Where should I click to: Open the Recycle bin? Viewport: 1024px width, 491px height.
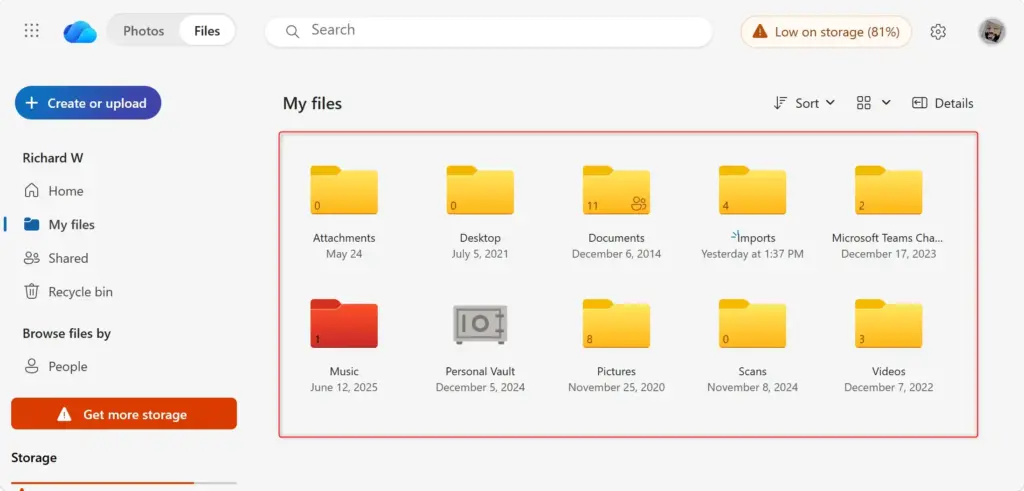pos(80,292)
